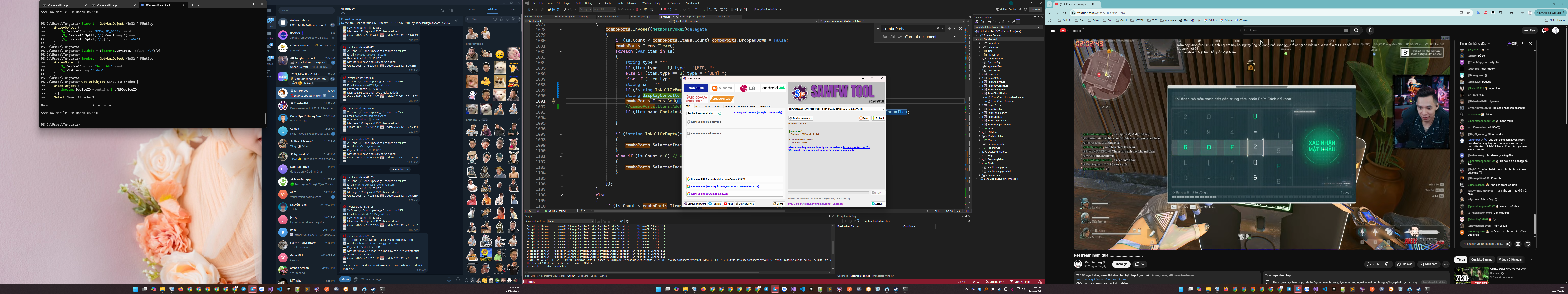Screen dimensions: 1568x294
Task: Open the COM port dropdown in SamFw Tool
Action: pos(837,110)
